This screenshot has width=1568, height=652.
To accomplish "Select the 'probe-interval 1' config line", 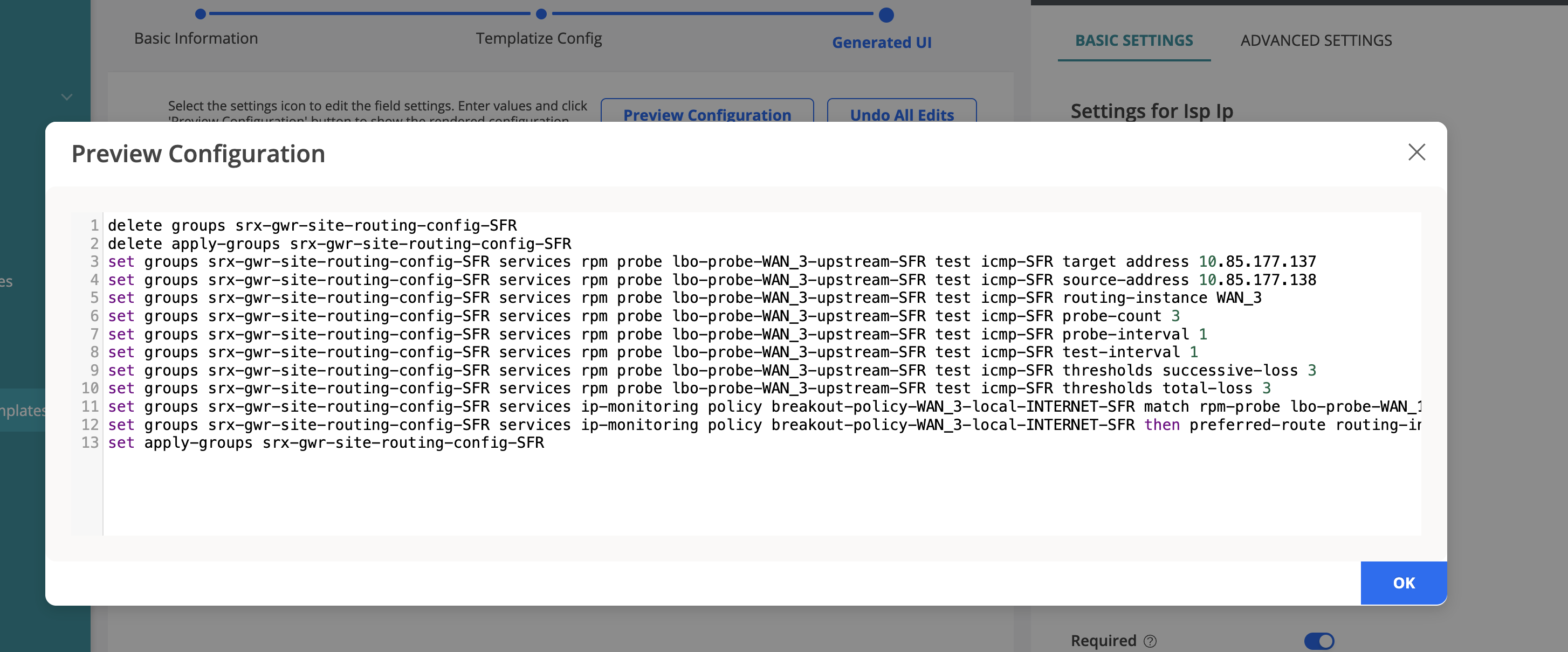I will coord(657,335).
